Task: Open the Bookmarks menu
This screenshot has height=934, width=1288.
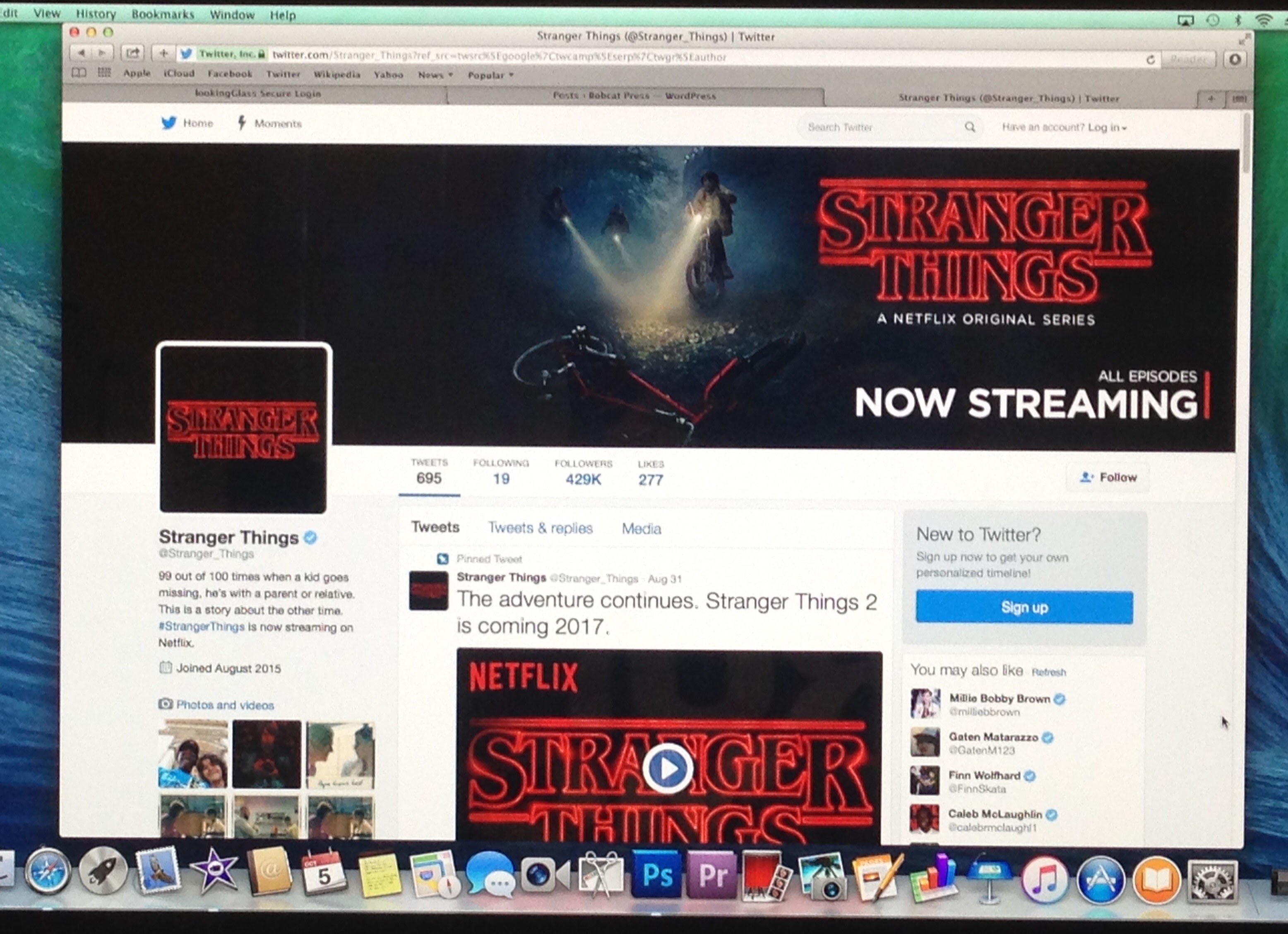Action: pos(162,14)
